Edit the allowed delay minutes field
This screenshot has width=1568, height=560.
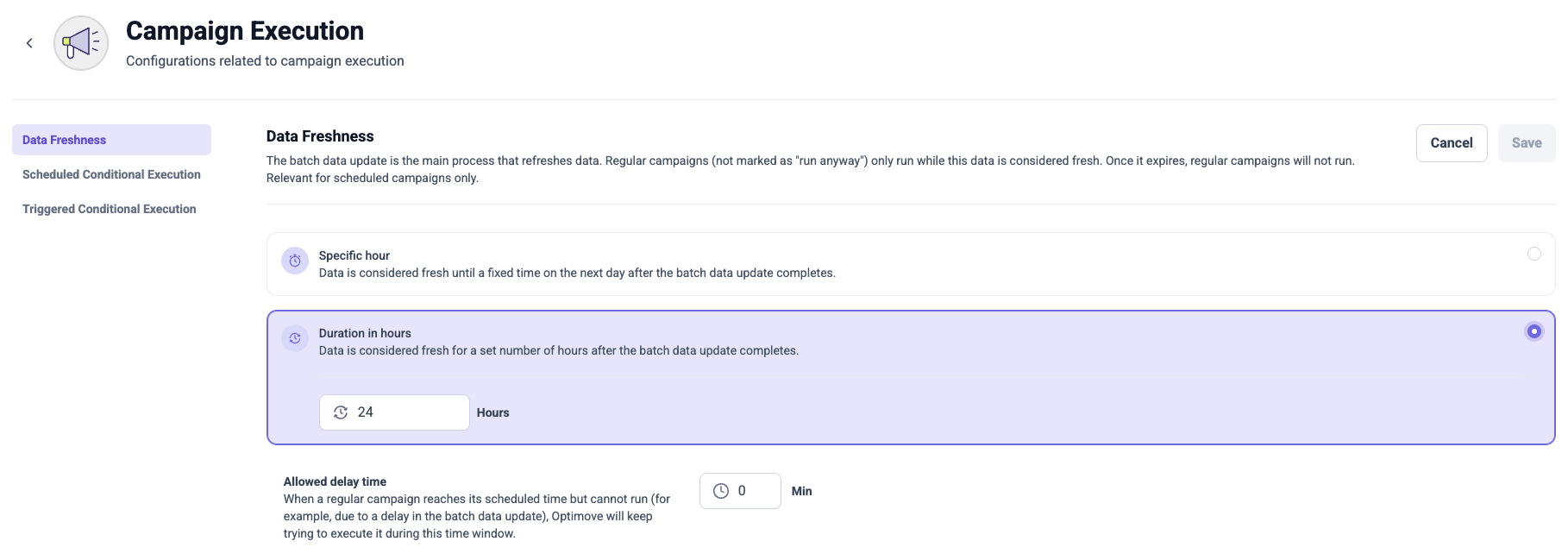coord(740,491)
